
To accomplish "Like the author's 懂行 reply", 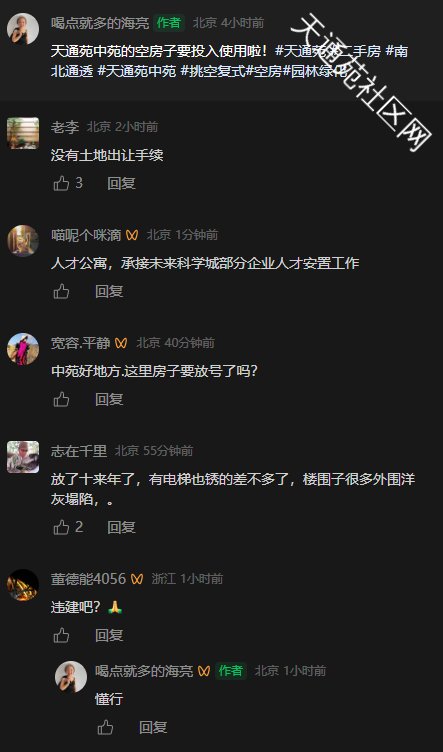I will click(x=105, y=728).
